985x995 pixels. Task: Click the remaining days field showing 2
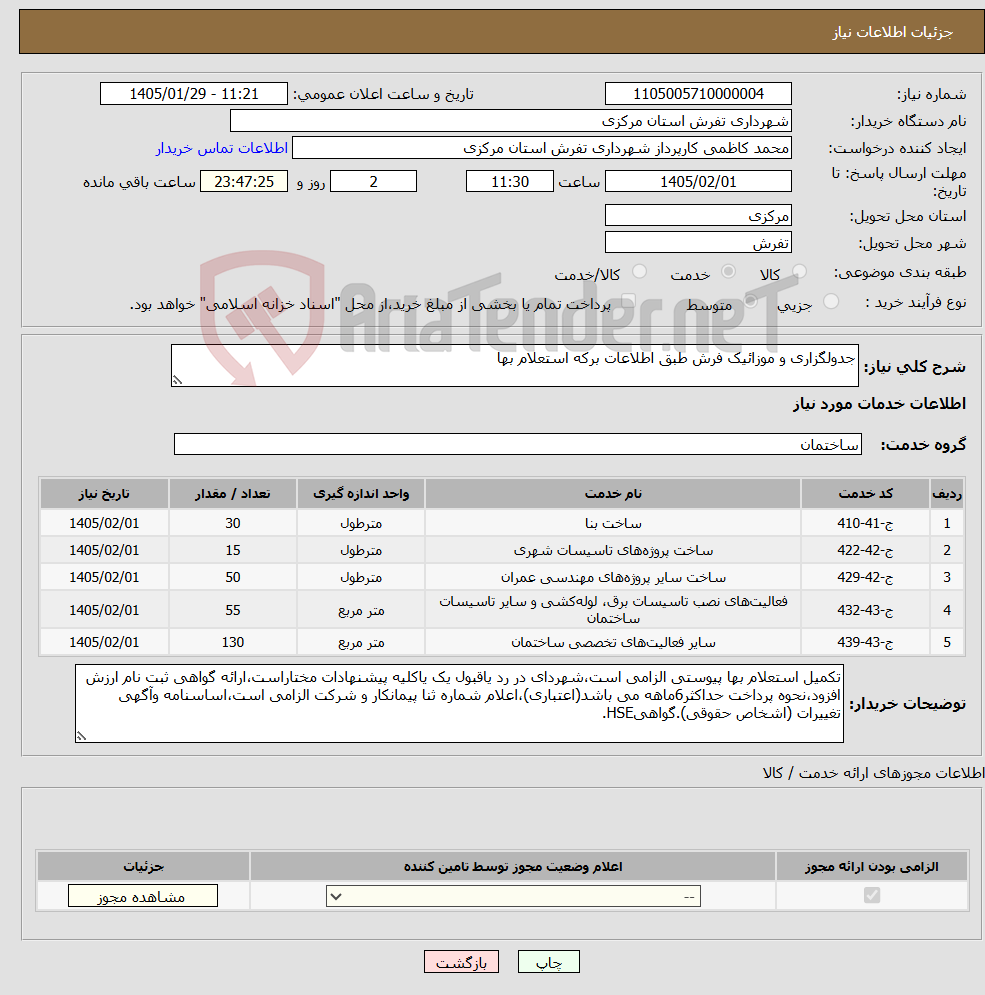click(x=373, y=181)
